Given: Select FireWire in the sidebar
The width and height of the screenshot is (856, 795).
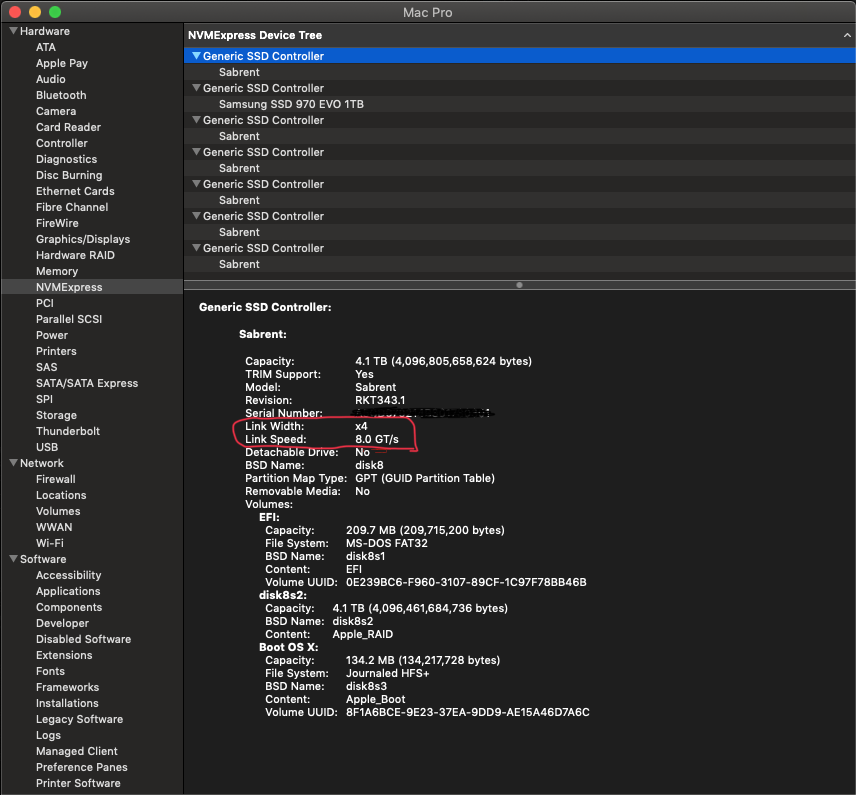Looking at the screenshot, I should 57,223.
